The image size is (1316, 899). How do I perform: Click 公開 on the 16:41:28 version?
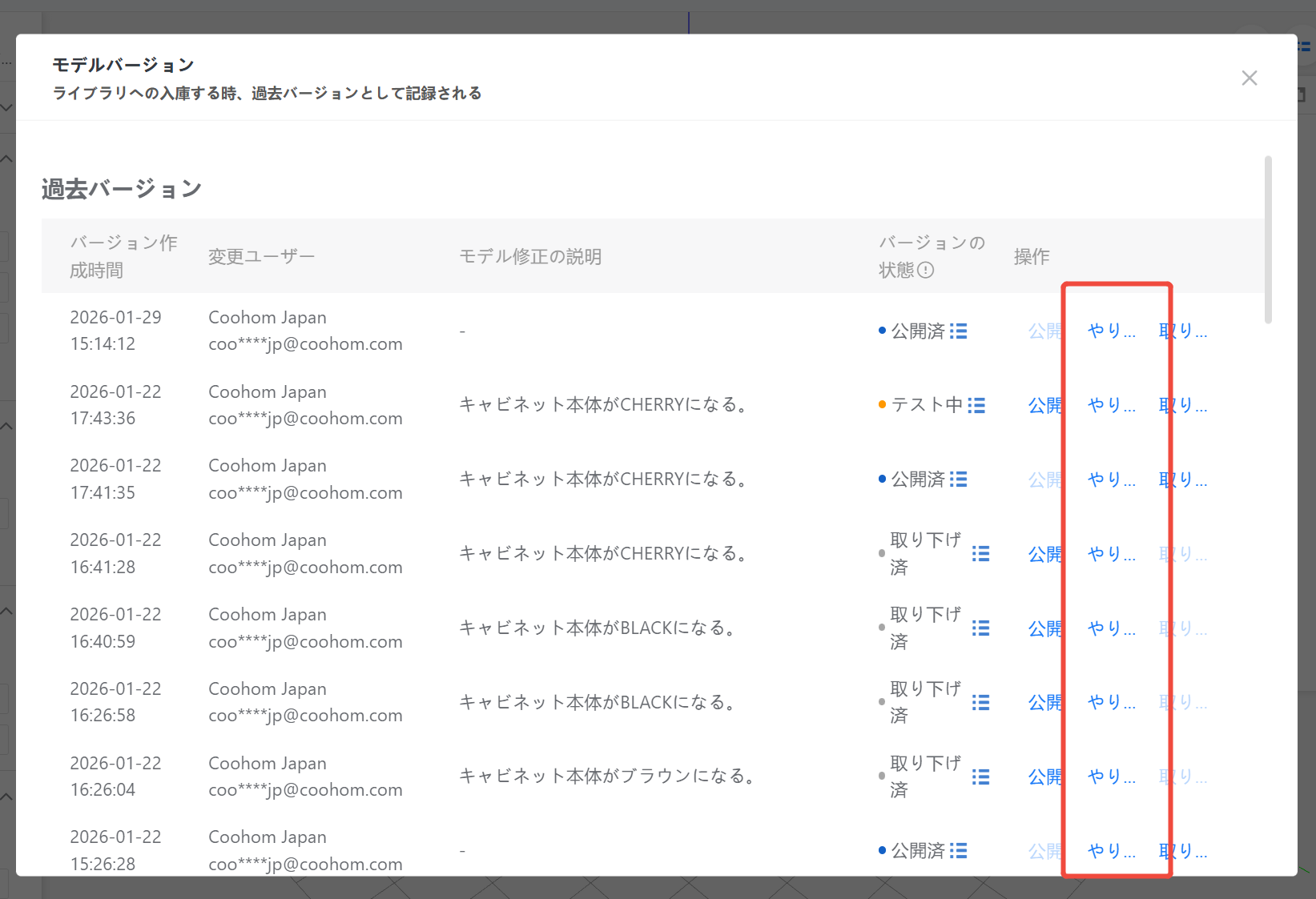(x=1045, y=554)
